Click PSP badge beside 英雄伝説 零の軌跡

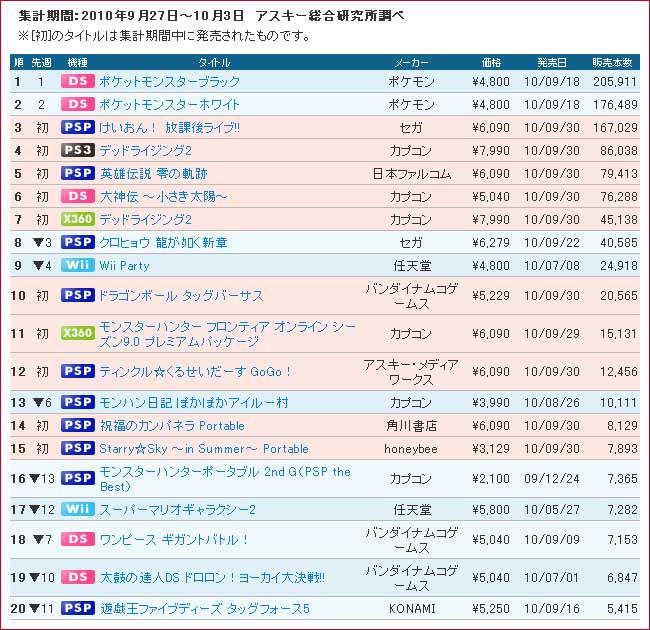tap(78, 173)
